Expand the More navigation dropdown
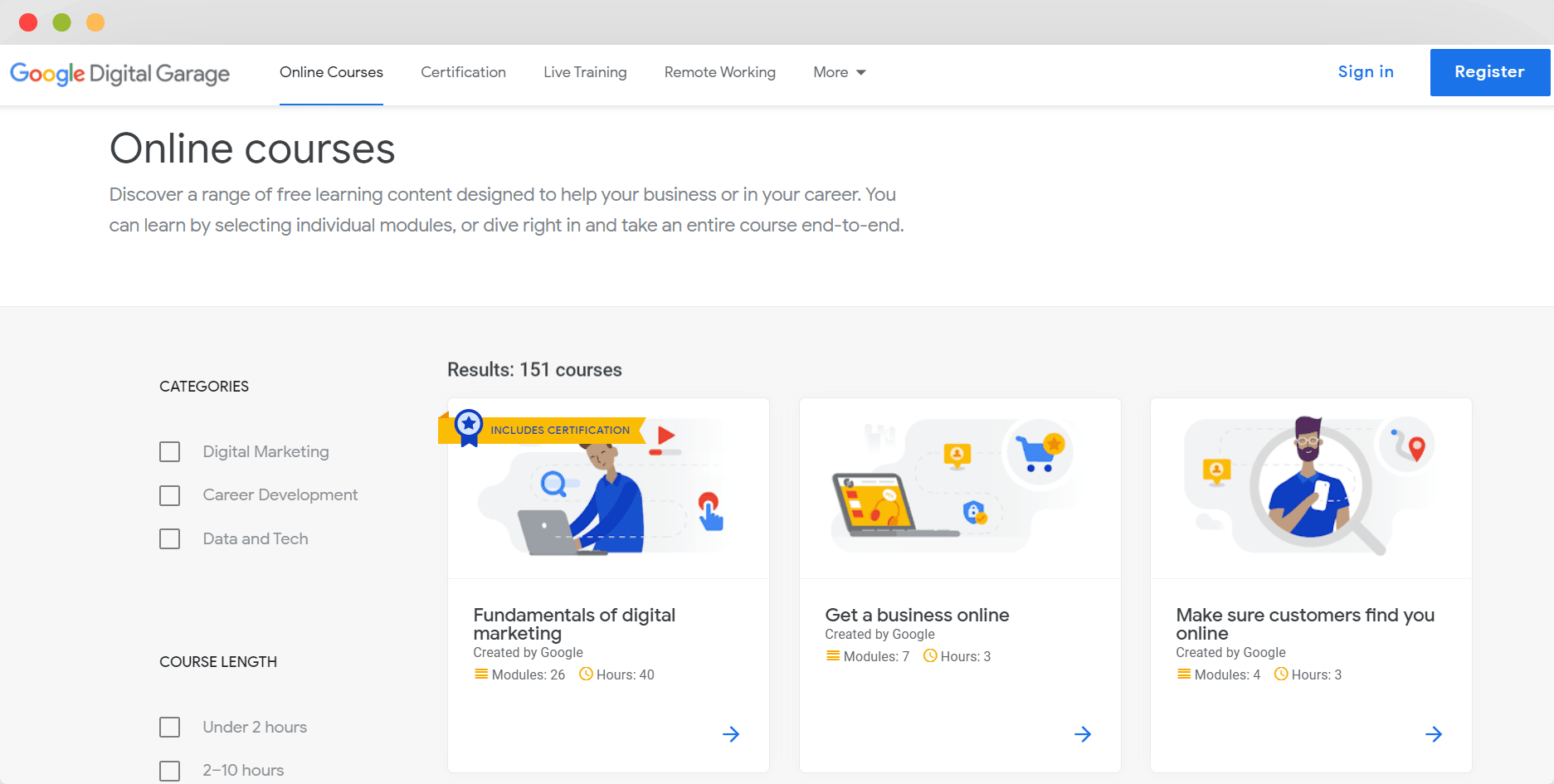Viewport: 1554px width, 784px height. pos(840,73)
